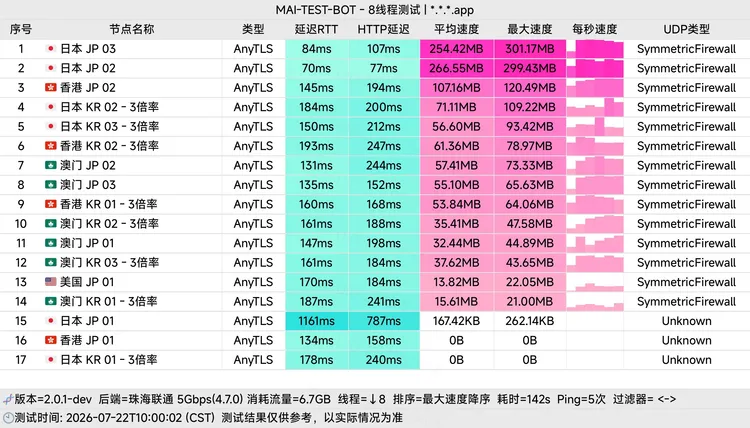Click the Japan flag beside 日本 JP 02

[51, 68]
